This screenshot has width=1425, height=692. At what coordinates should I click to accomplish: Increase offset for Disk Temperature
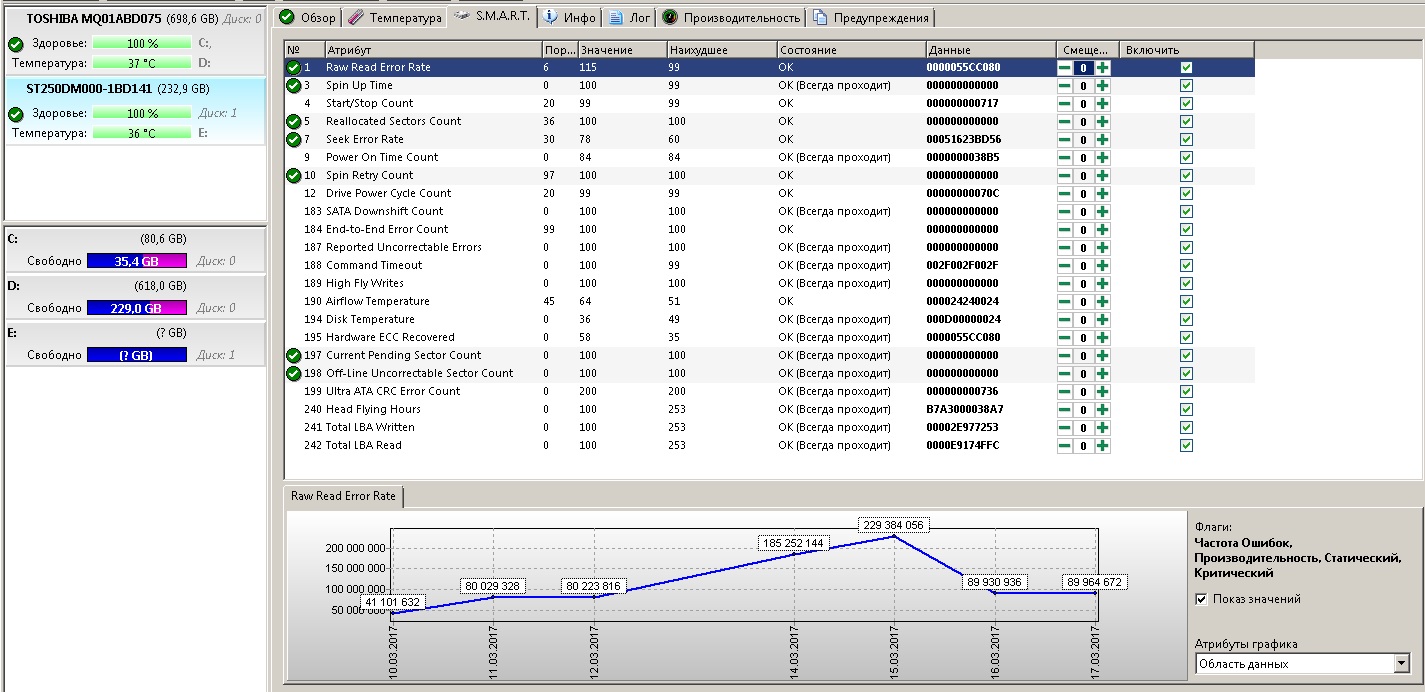[1102, 319]
